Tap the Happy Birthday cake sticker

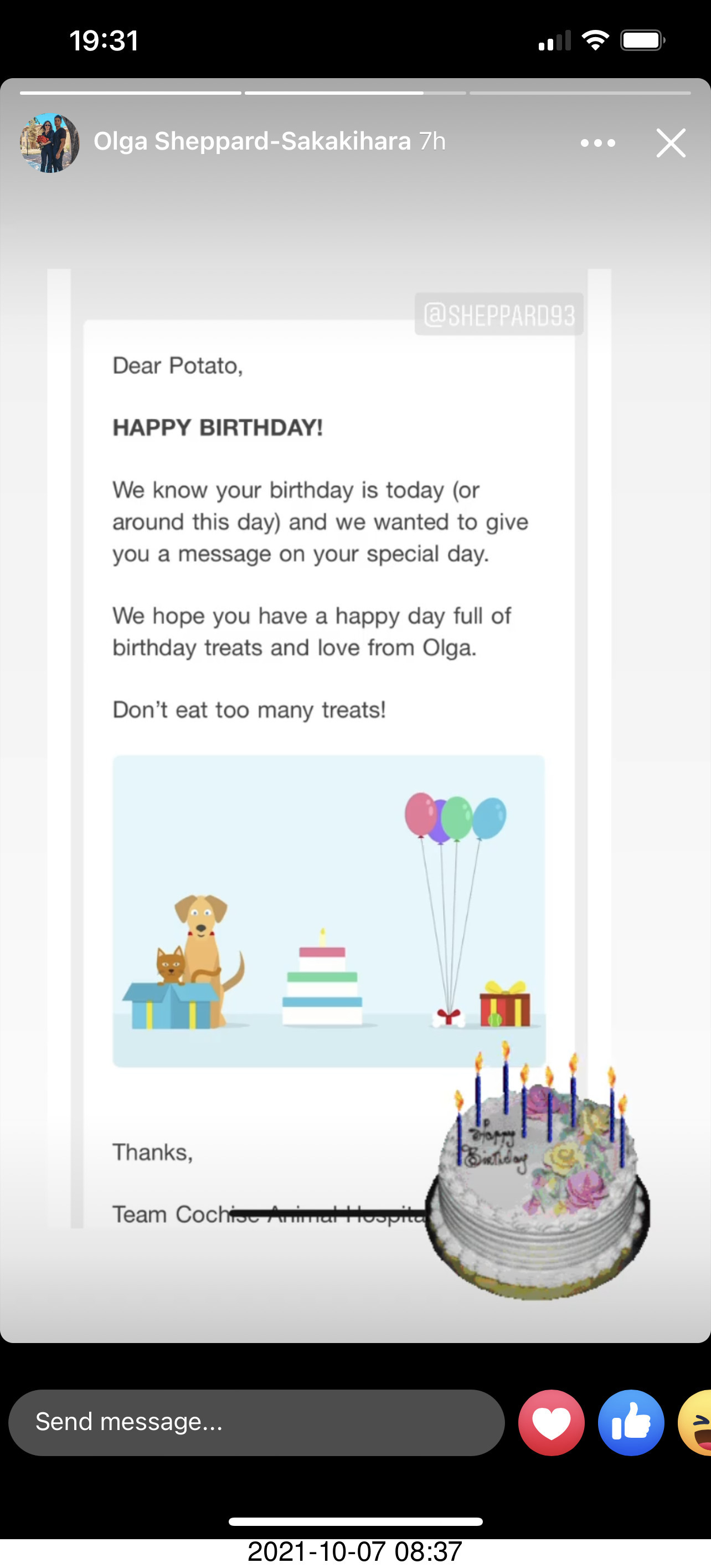pos(538,1175)
